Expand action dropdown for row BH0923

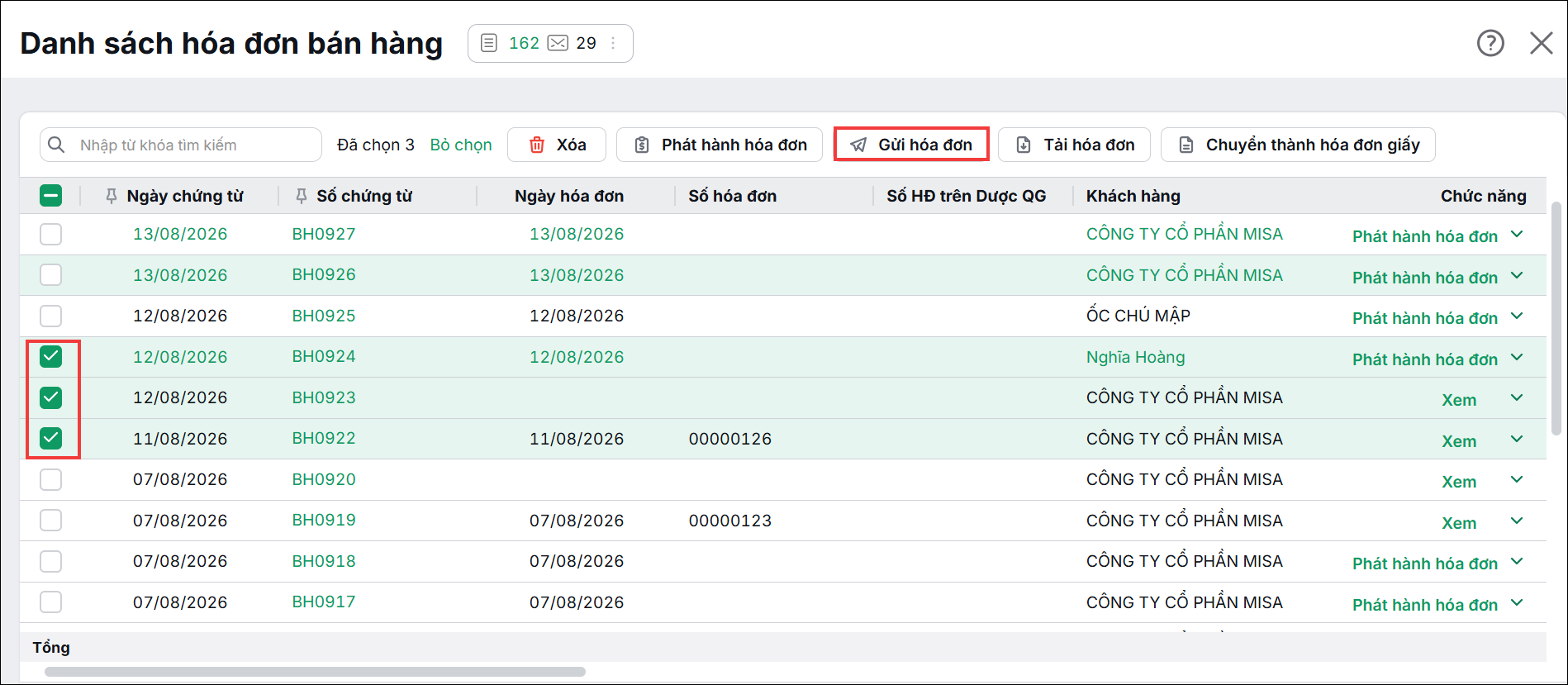tap(1517, 397)
